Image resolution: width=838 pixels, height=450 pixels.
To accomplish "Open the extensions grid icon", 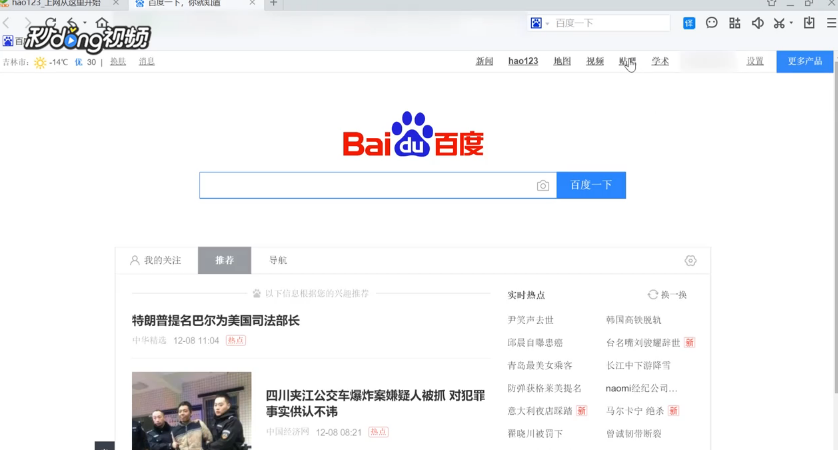I will (x=735, y=23).
